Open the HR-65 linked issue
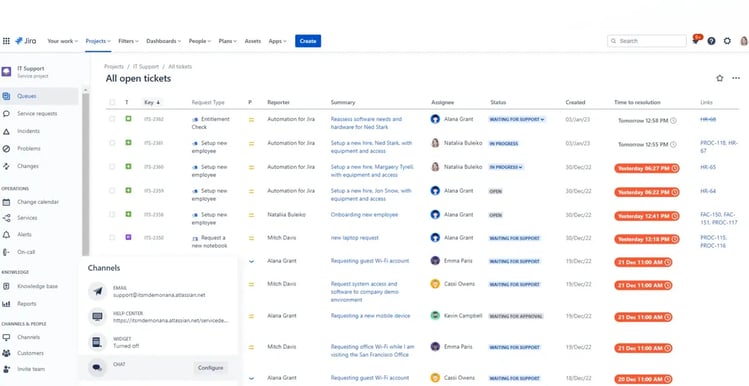Viewport: 749px width, 386px height. coord(708,167)
